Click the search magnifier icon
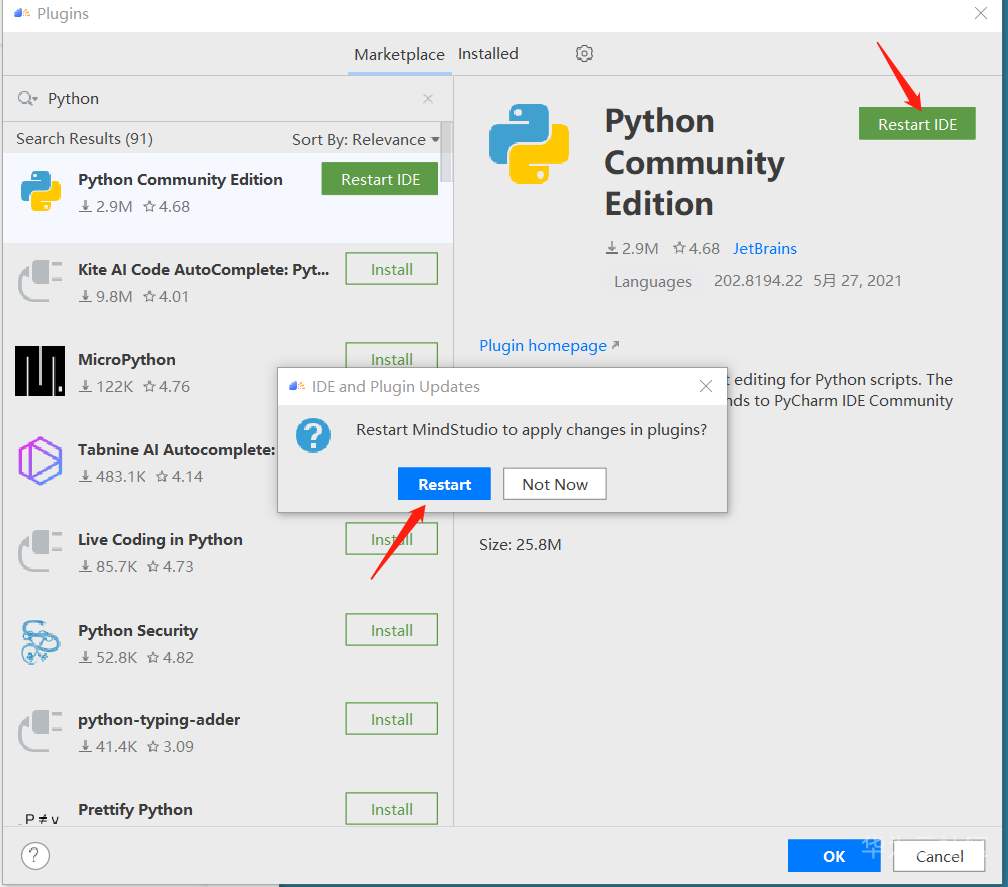 point(28,98)
